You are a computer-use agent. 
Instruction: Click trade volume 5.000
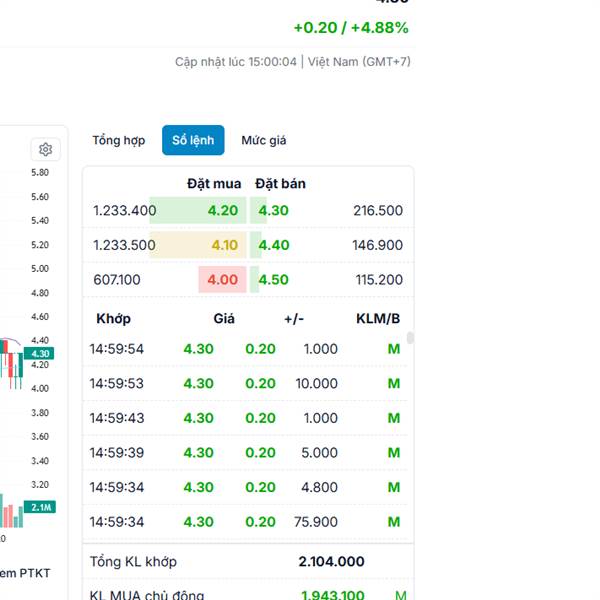pos(320,453)
